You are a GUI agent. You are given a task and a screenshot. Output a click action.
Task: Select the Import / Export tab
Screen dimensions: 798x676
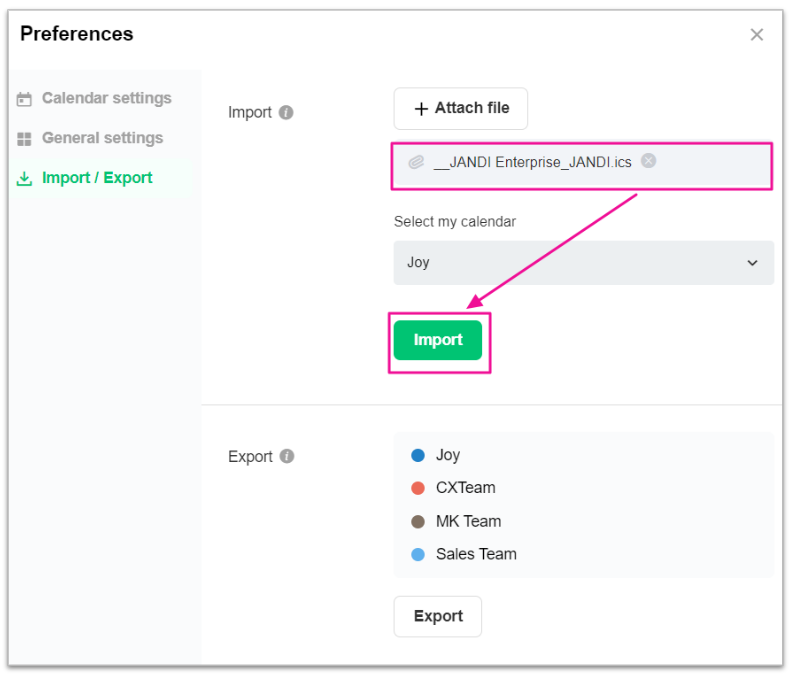click(97, 178)
